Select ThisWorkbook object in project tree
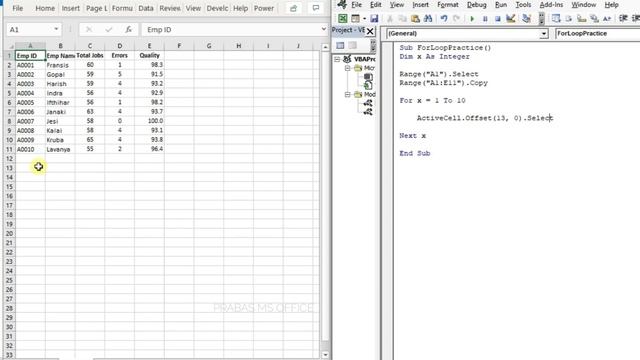Screen dimensions: 640x360 tap(368, 86)
